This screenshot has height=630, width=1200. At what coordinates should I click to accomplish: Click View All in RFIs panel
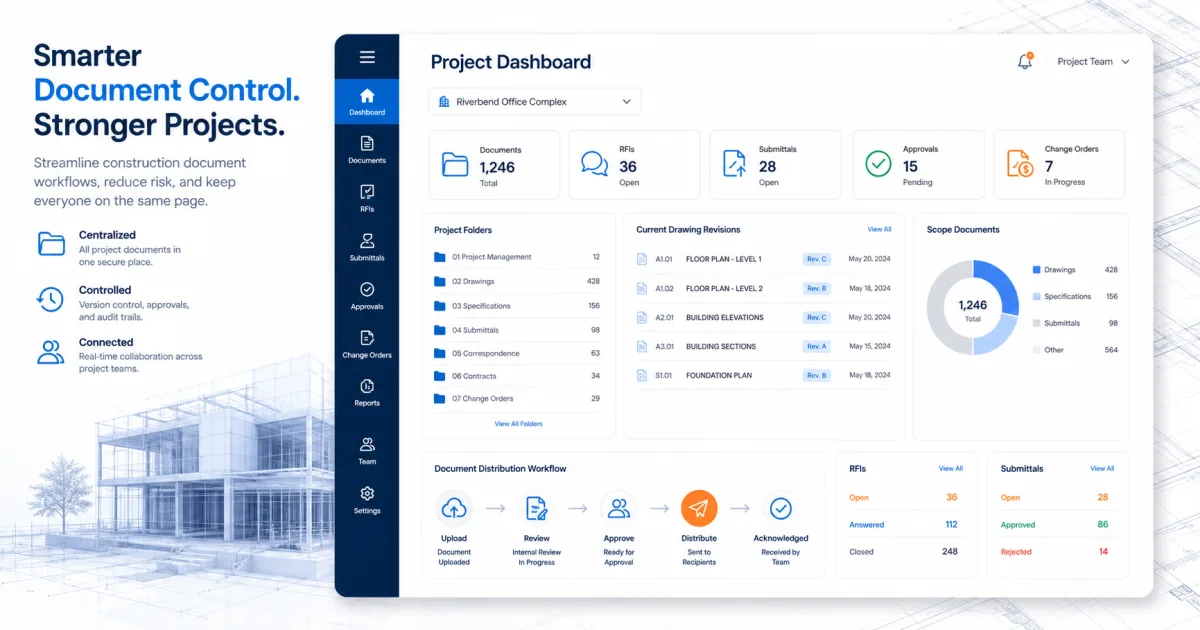click(x=951, y=468)
